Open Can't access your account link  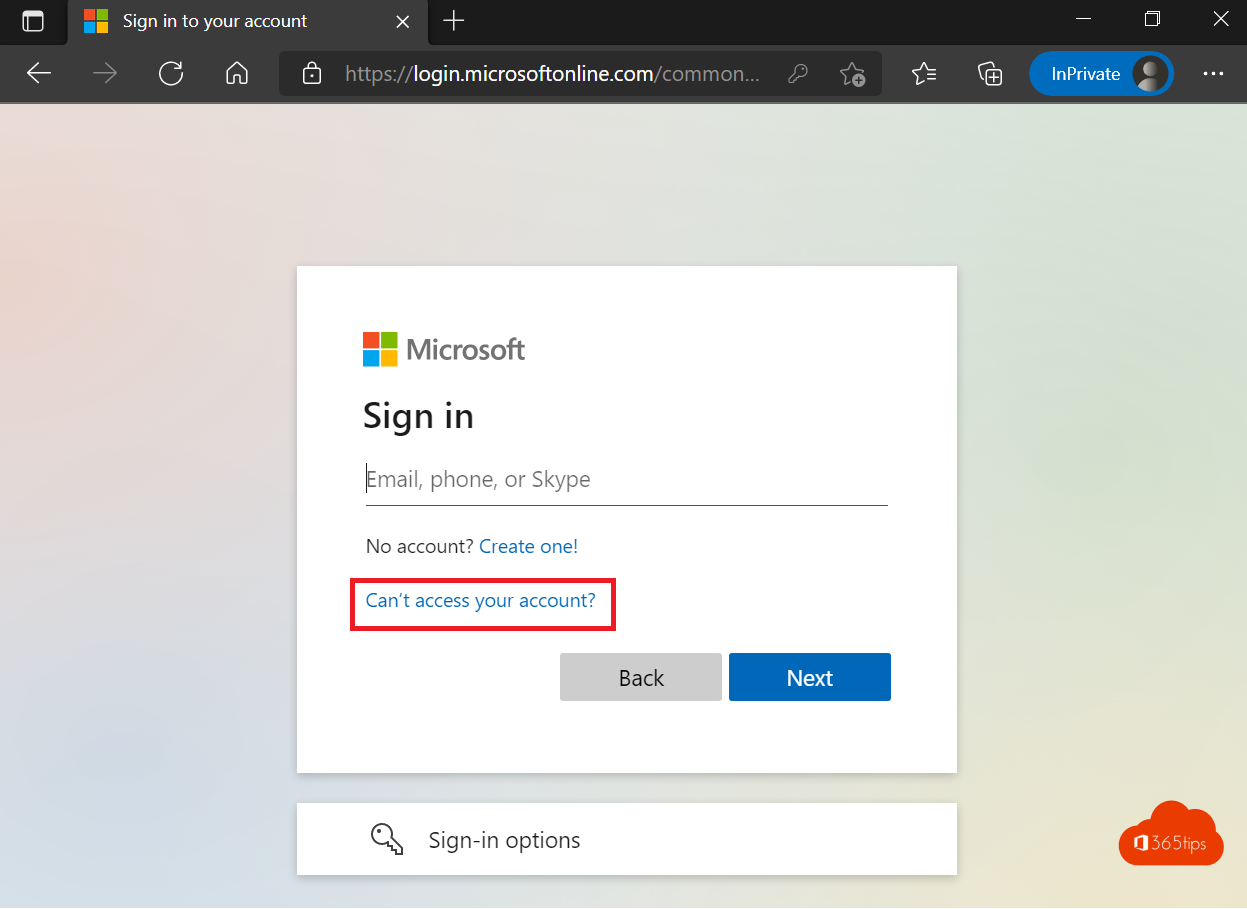(481, 601)
